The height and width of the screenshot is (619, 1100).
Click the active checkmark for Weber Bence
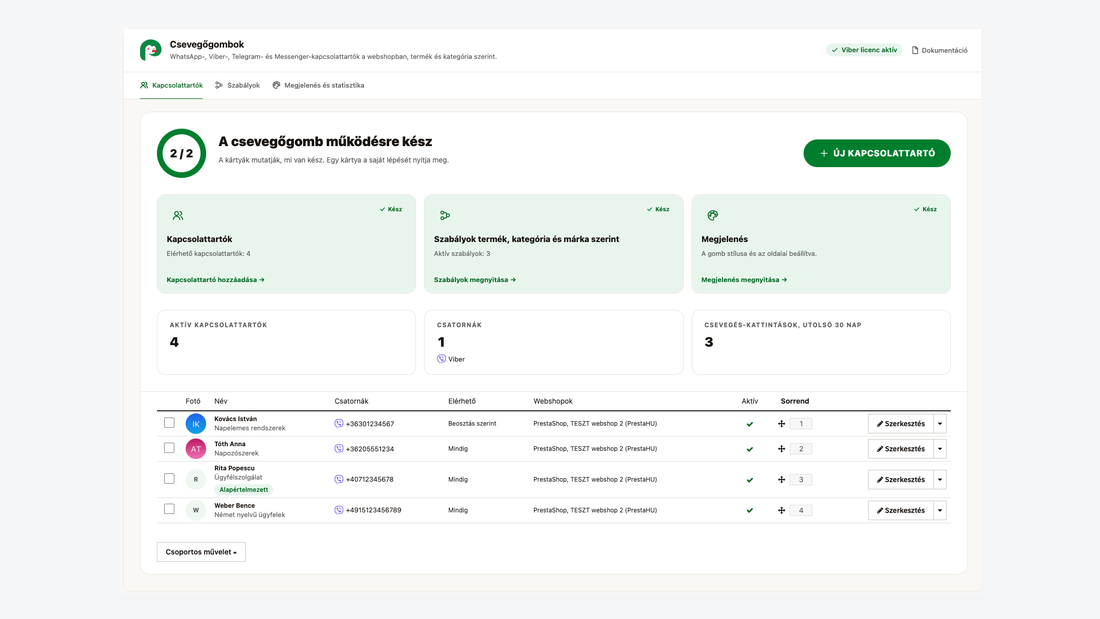click(750, 511)
